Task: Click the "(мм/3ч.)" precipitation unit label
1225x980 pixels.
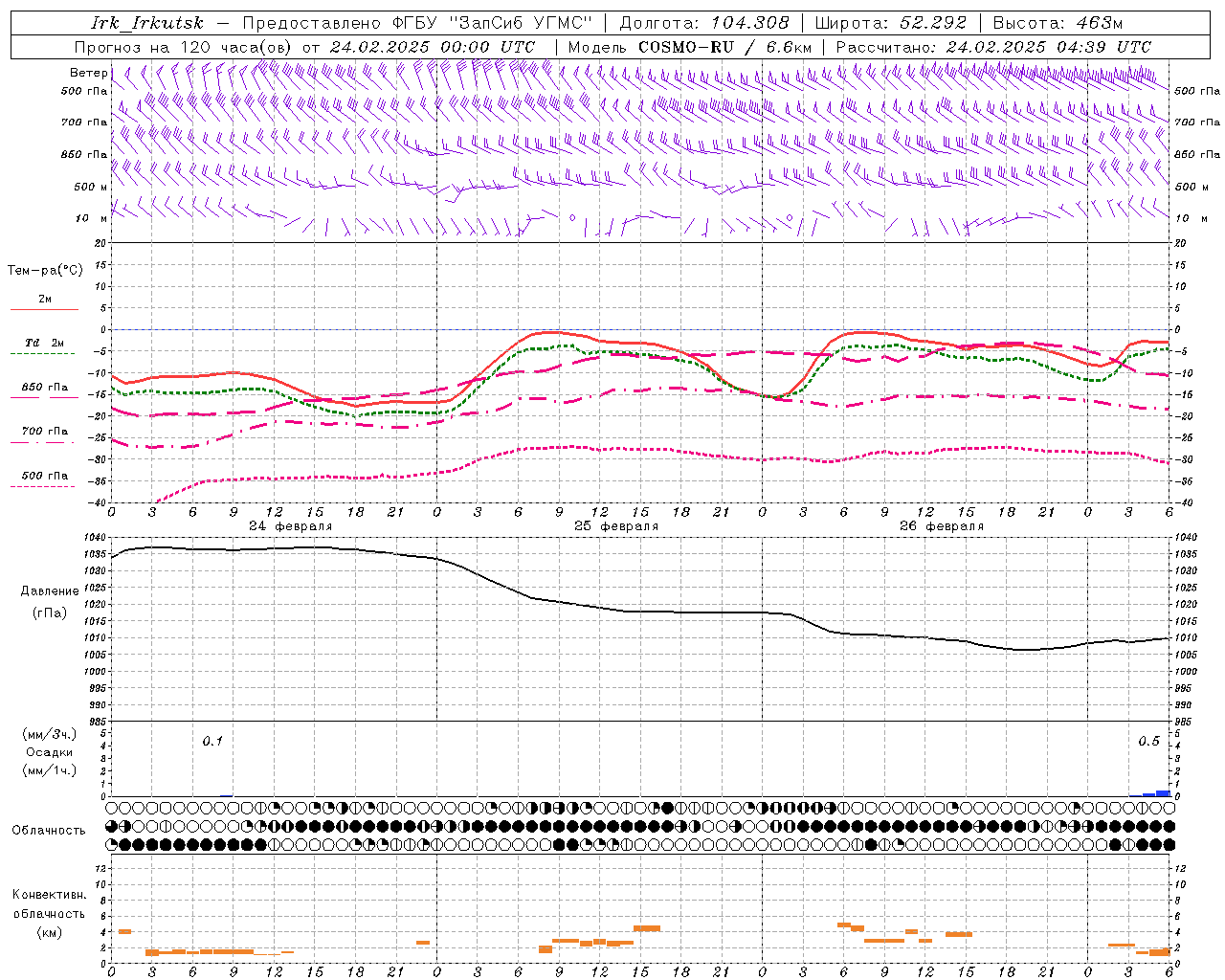Action: (49, 735)
